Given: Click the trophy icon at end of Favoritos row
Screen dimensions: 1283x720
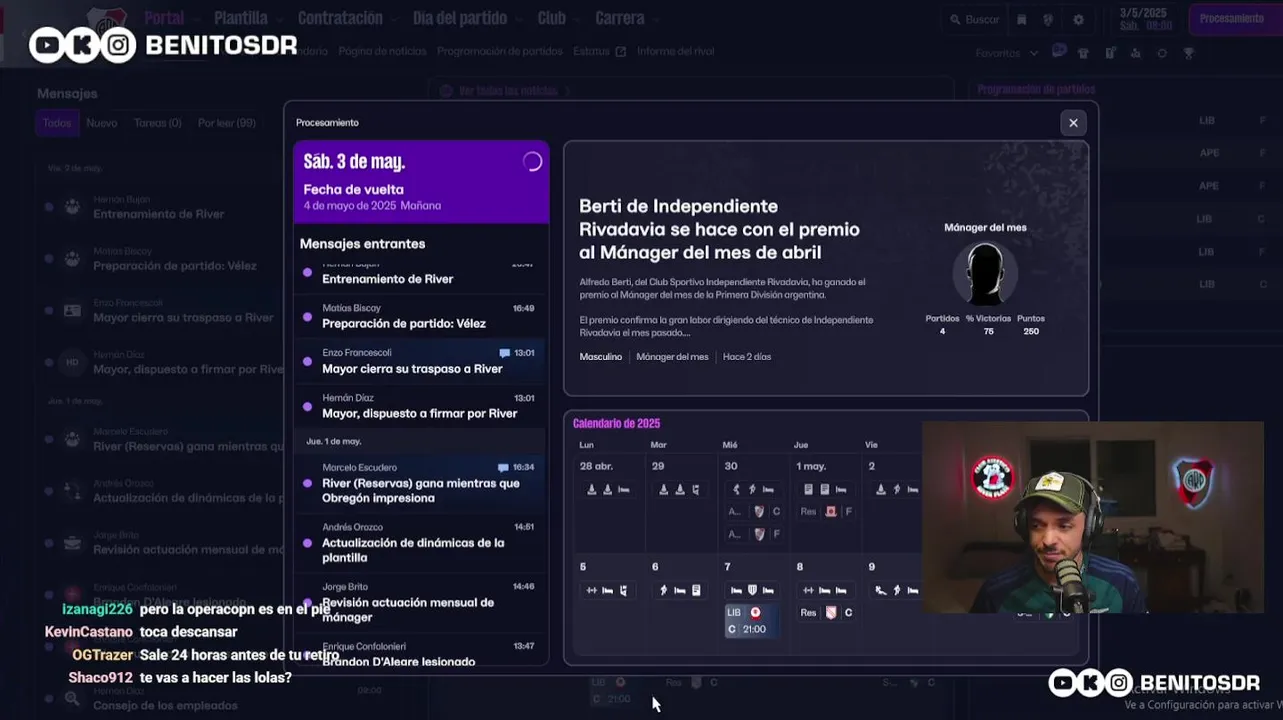Looking at the screenshot, I should tap(1188, 53).
